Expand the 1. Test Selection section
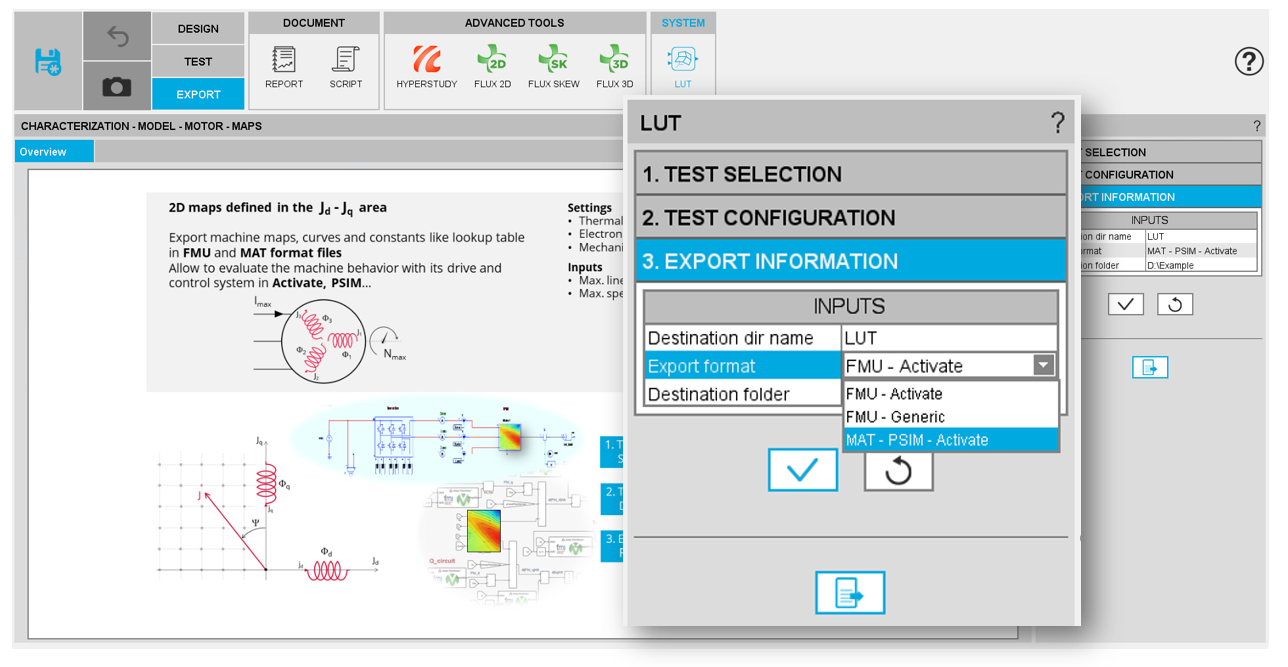 coord(850,174)
